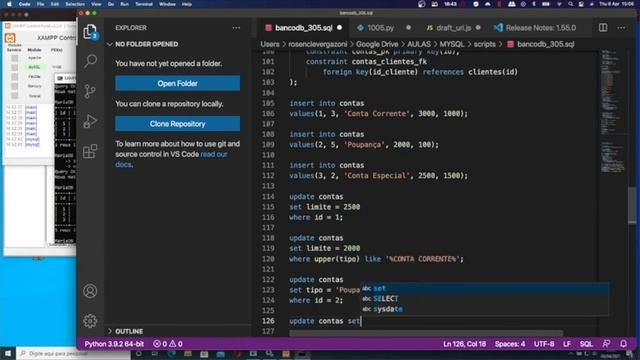This screenshot has height=360, width=640.
Task: Click line number 116 in gutter
Action: (268, 217)
